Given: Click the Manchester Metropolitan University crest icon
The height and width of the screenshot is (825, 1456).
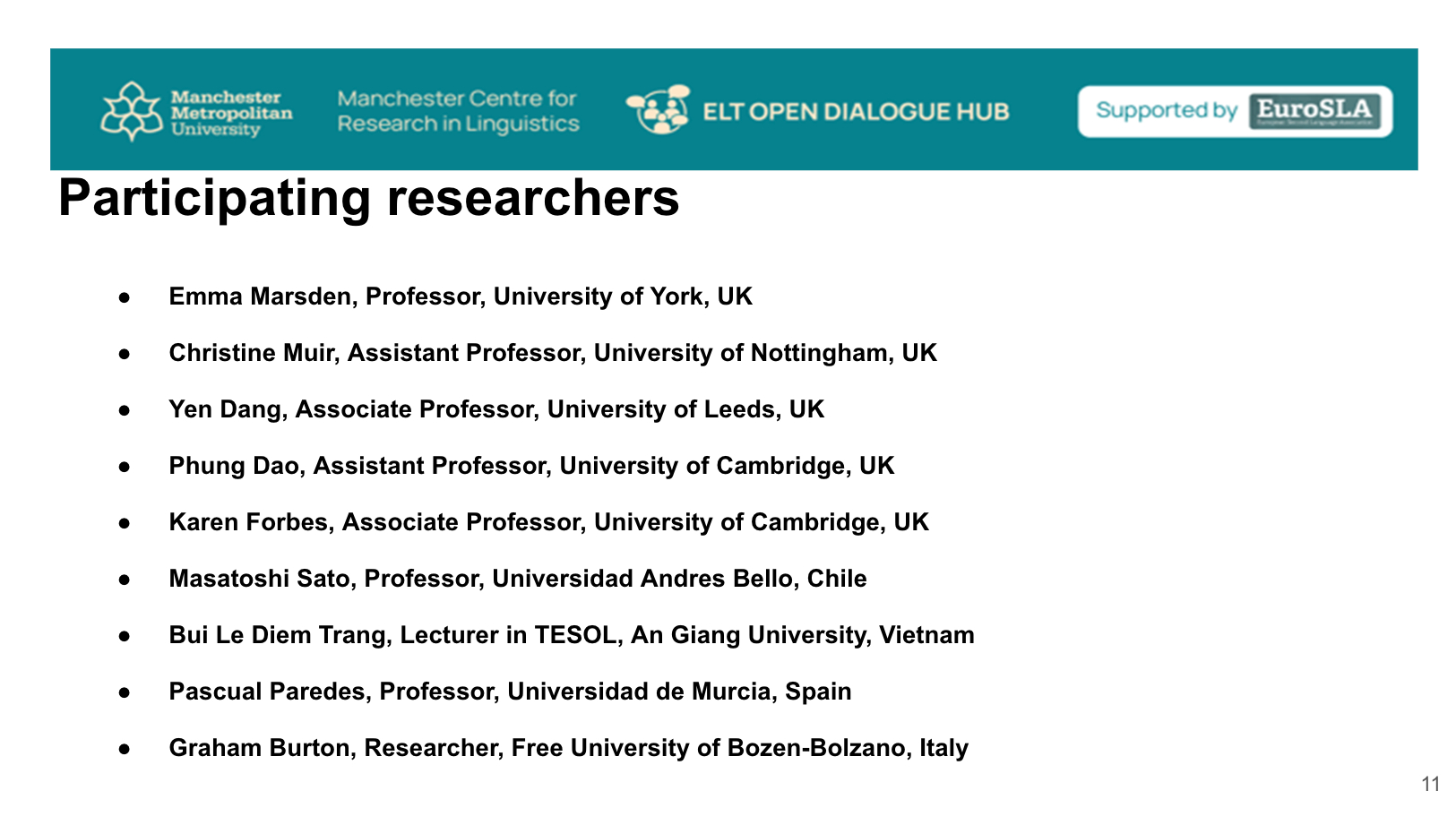Looking at the screenshot, I should pyautogui.click(x=133, y=111).
